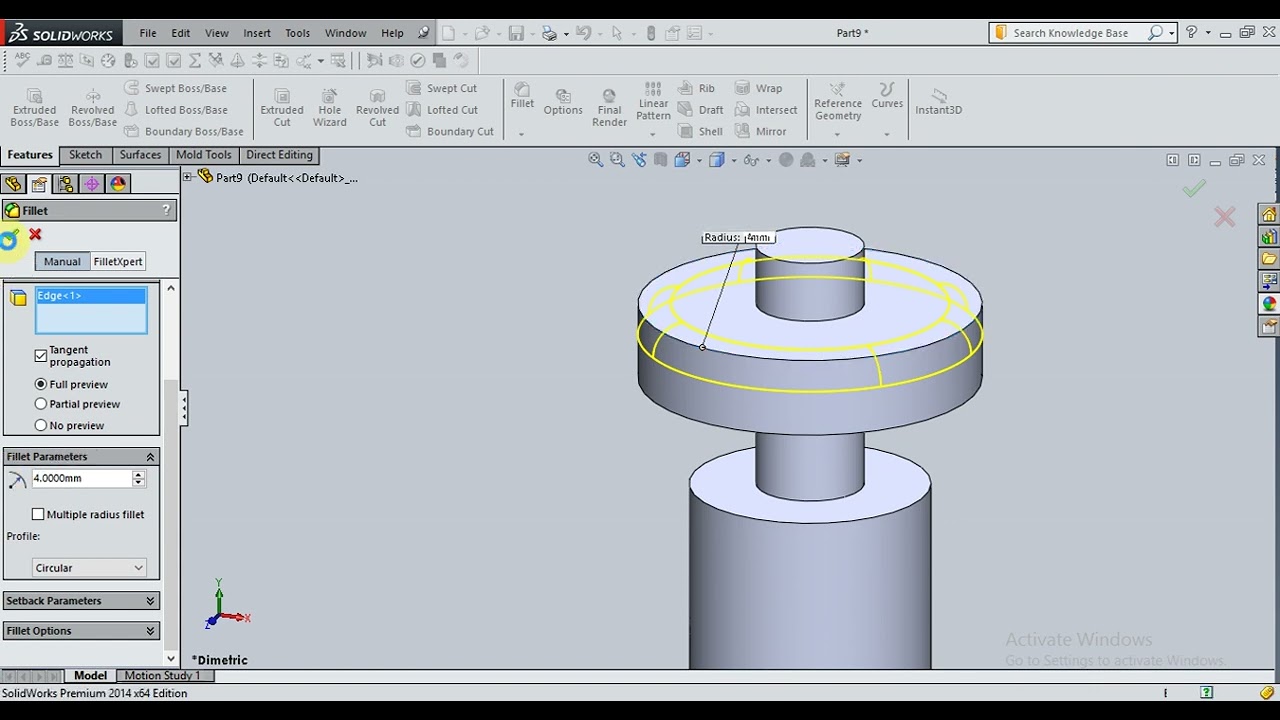Screen dimensions: 1280x720
Task: Select the Revolved Boss/Base tool
Action: (92, 106)
